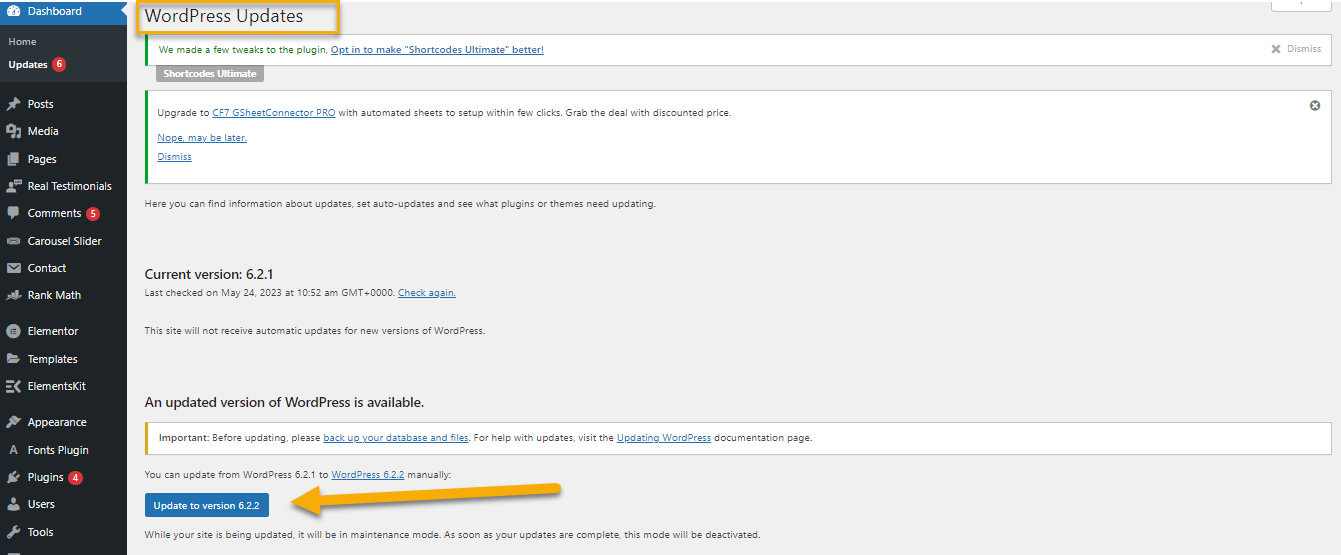Screen dimensions: 1341x555
Task: Click the Updates count badge 6
Action: (59, 64)
